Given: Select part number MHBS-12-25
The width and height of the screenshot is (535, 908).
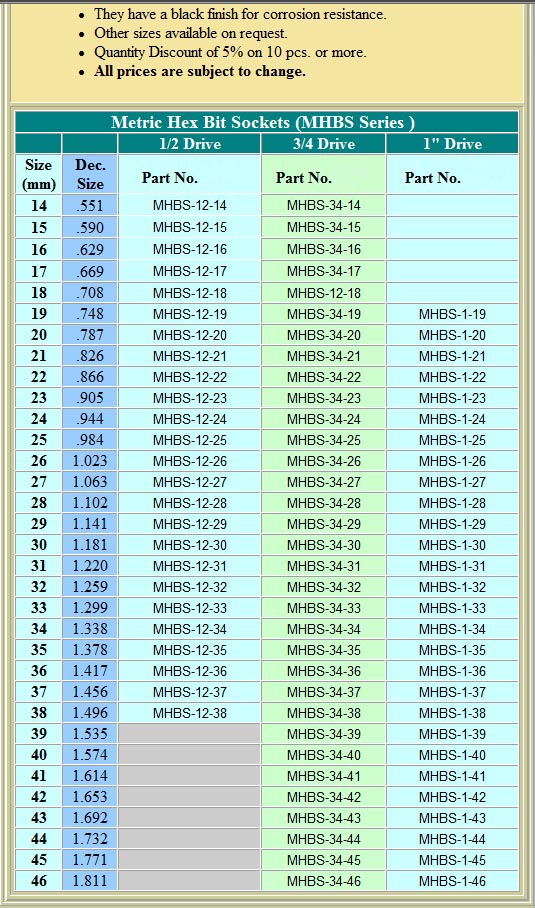Looking at the screenshot, I should pyautogui.click(x=189, y=440).
